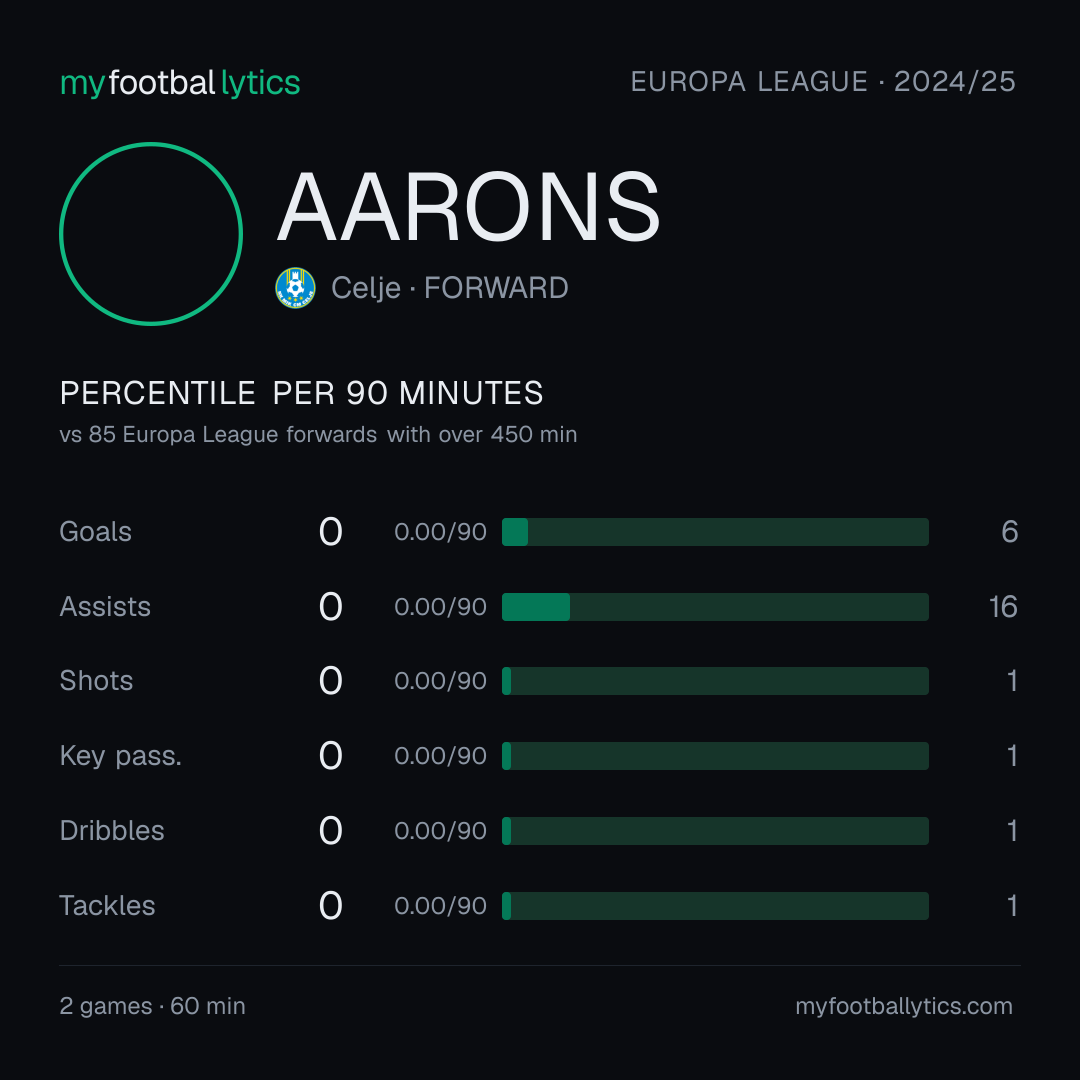
Task: Click the Percentile Per 90 Minutes heading
Action: click(x=302, y=393)
